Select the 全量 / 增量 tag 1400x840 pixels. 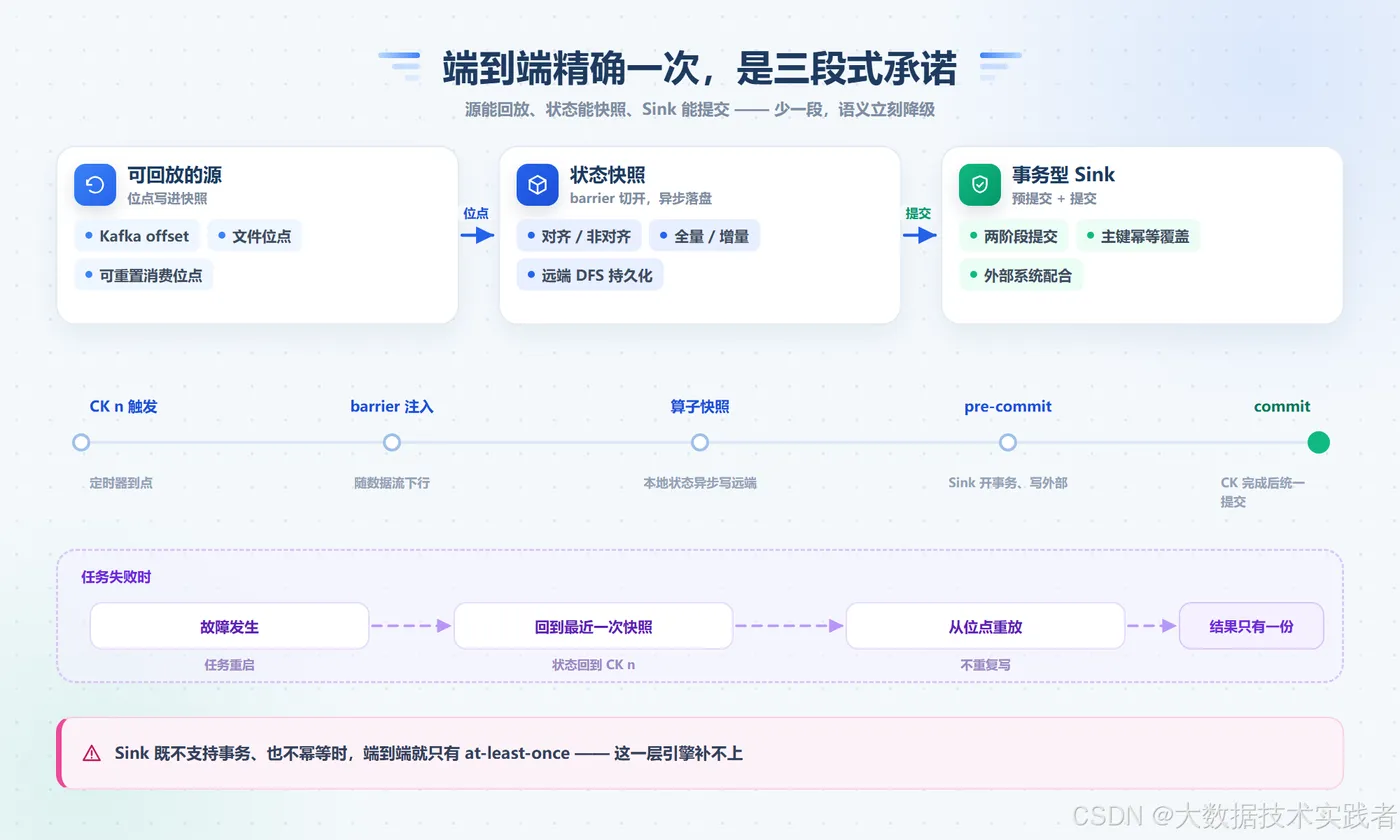click(704, 236)
